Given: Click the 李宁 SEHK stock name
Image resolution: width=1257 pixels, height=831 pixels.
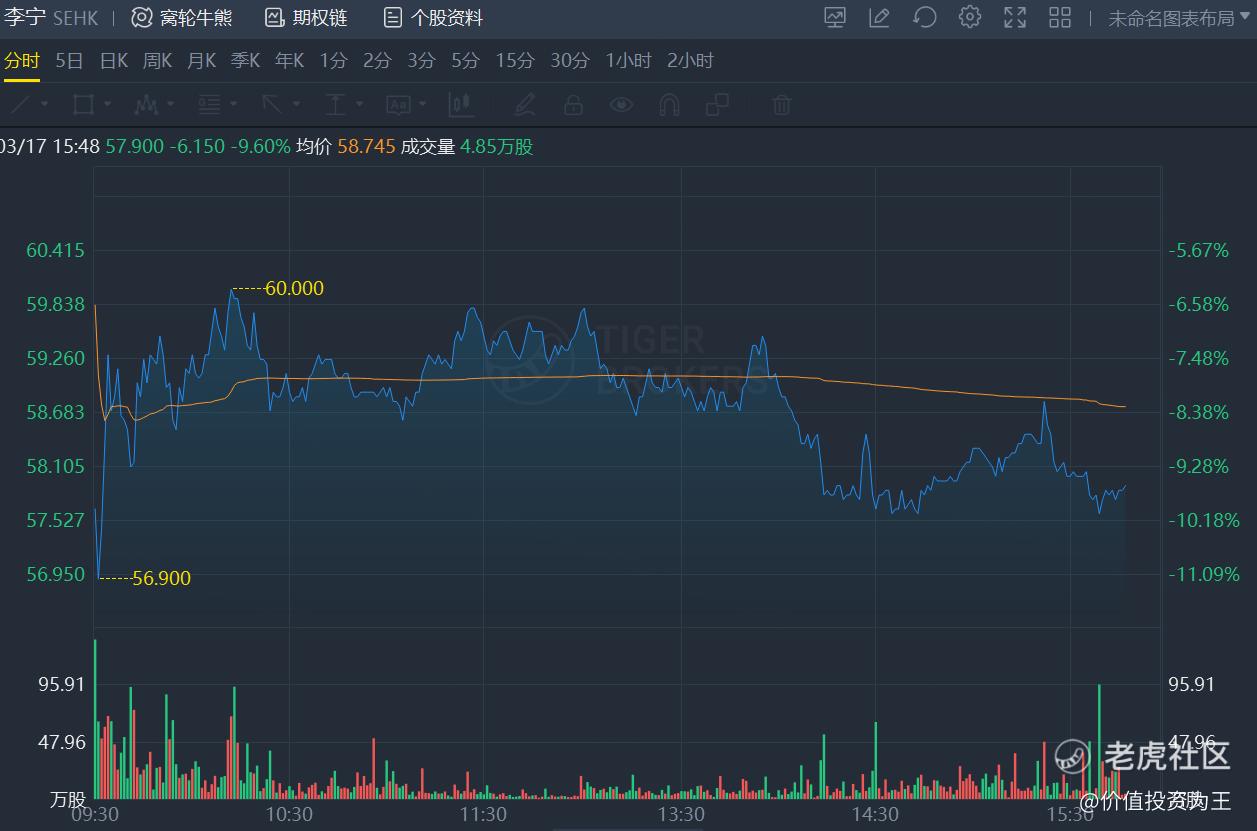Looking at the screenshot, I should (50, 18).
